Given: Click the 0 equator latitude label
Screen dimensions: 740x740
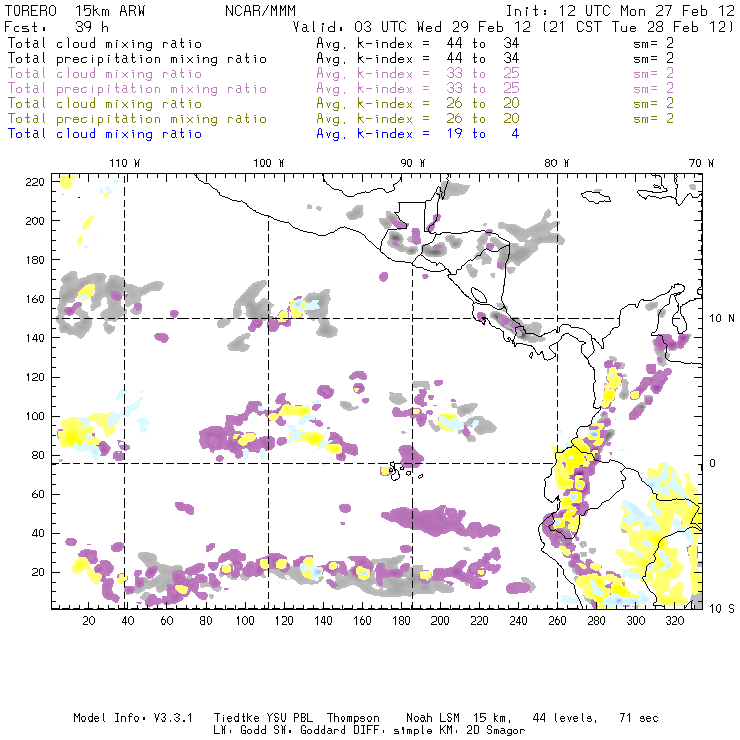Looking at the screenshot, I should click(x=713, y=463).
